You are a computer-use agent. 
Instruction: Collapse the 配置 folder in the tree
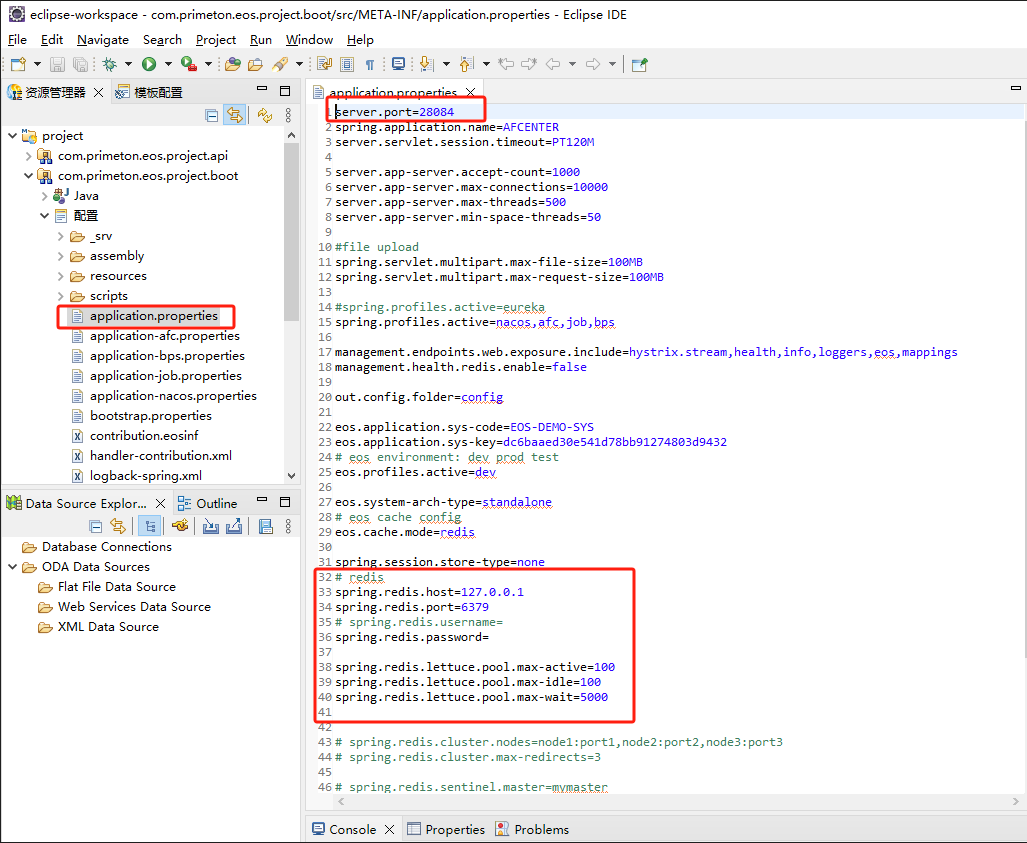[45, 216]
